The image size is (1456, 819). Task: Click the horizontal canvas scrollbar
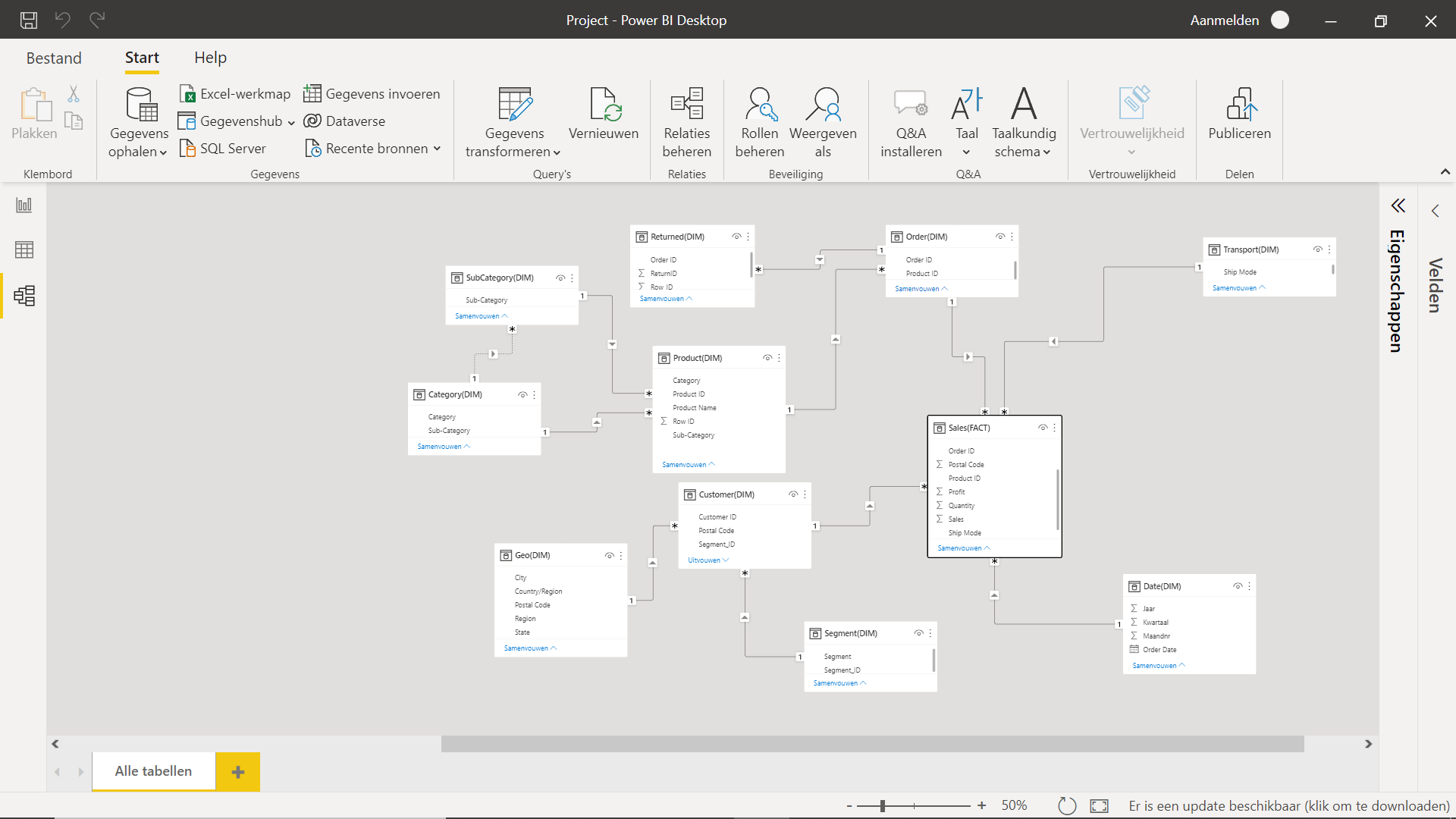click(x=872, y=744)
